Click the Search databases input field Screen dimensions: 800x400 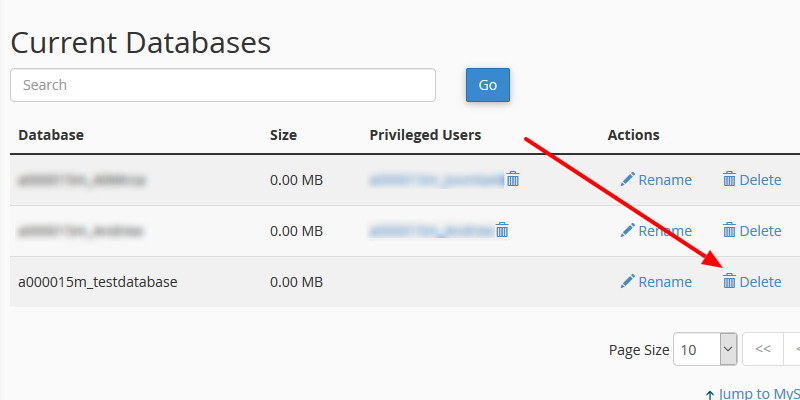coord(222,85)
